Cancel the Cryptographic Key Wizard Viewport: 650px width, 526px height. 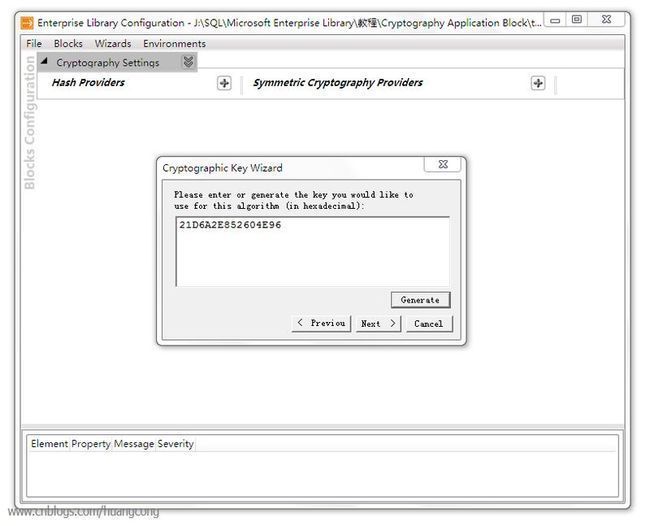pos(429,323)
